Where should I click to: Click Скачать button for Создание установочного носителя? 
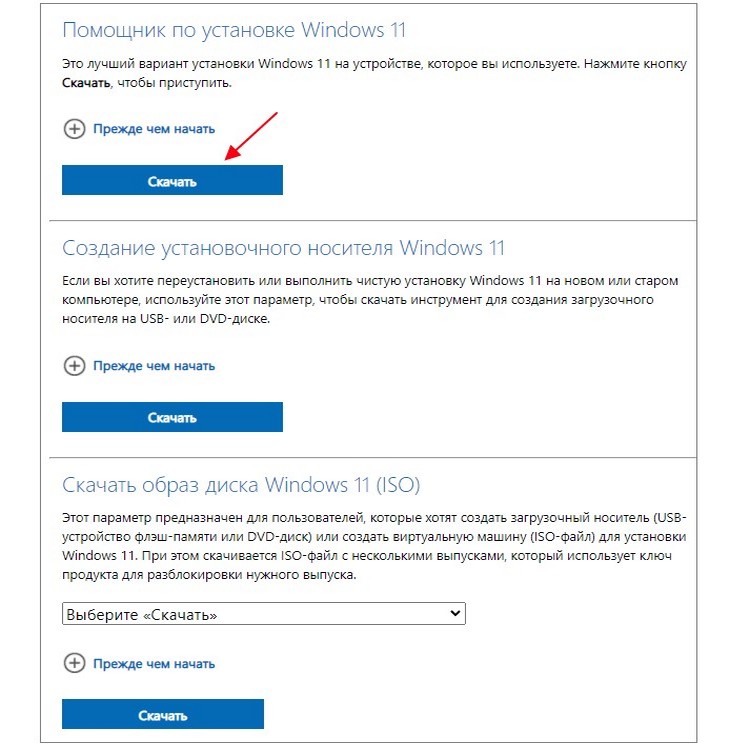coord(172,417)
